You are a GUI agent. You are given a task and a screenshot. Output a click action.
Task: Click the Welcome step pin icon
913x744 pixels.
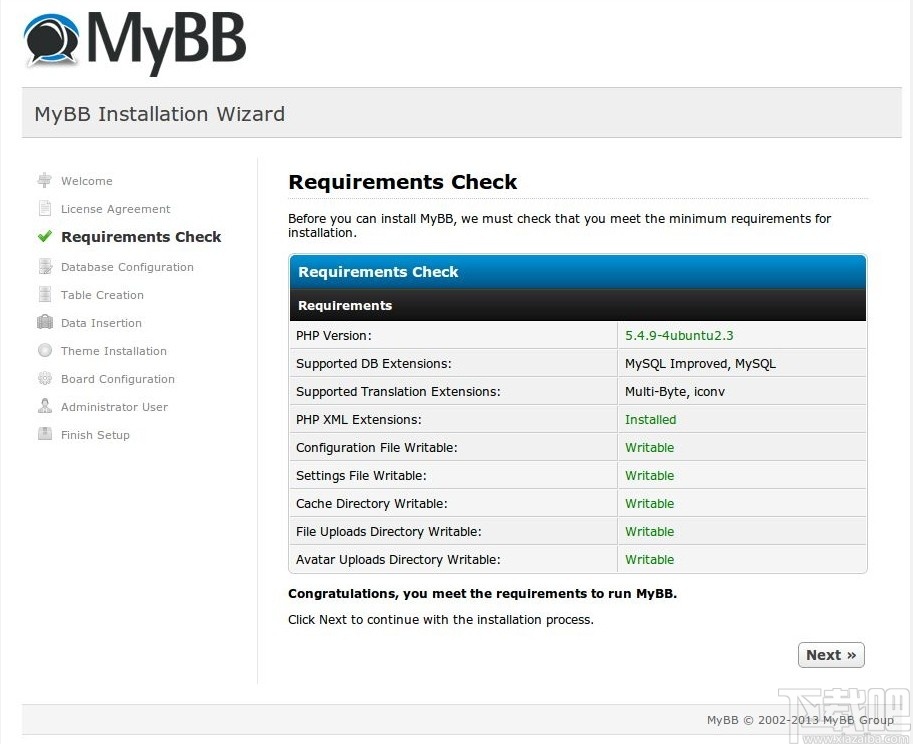[x=44, y=179]
